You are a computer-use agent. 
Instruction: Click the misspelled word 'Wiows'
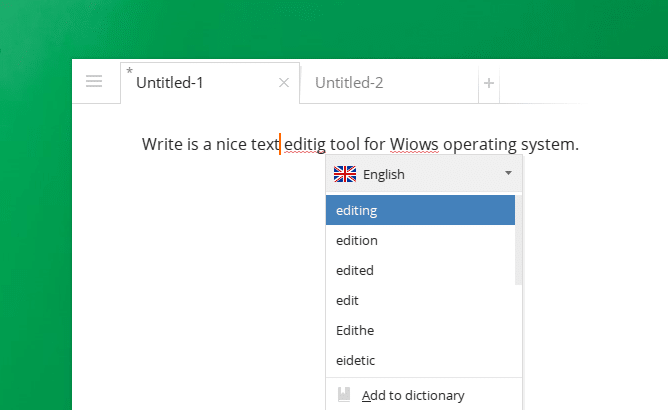(x=414, y=144)
